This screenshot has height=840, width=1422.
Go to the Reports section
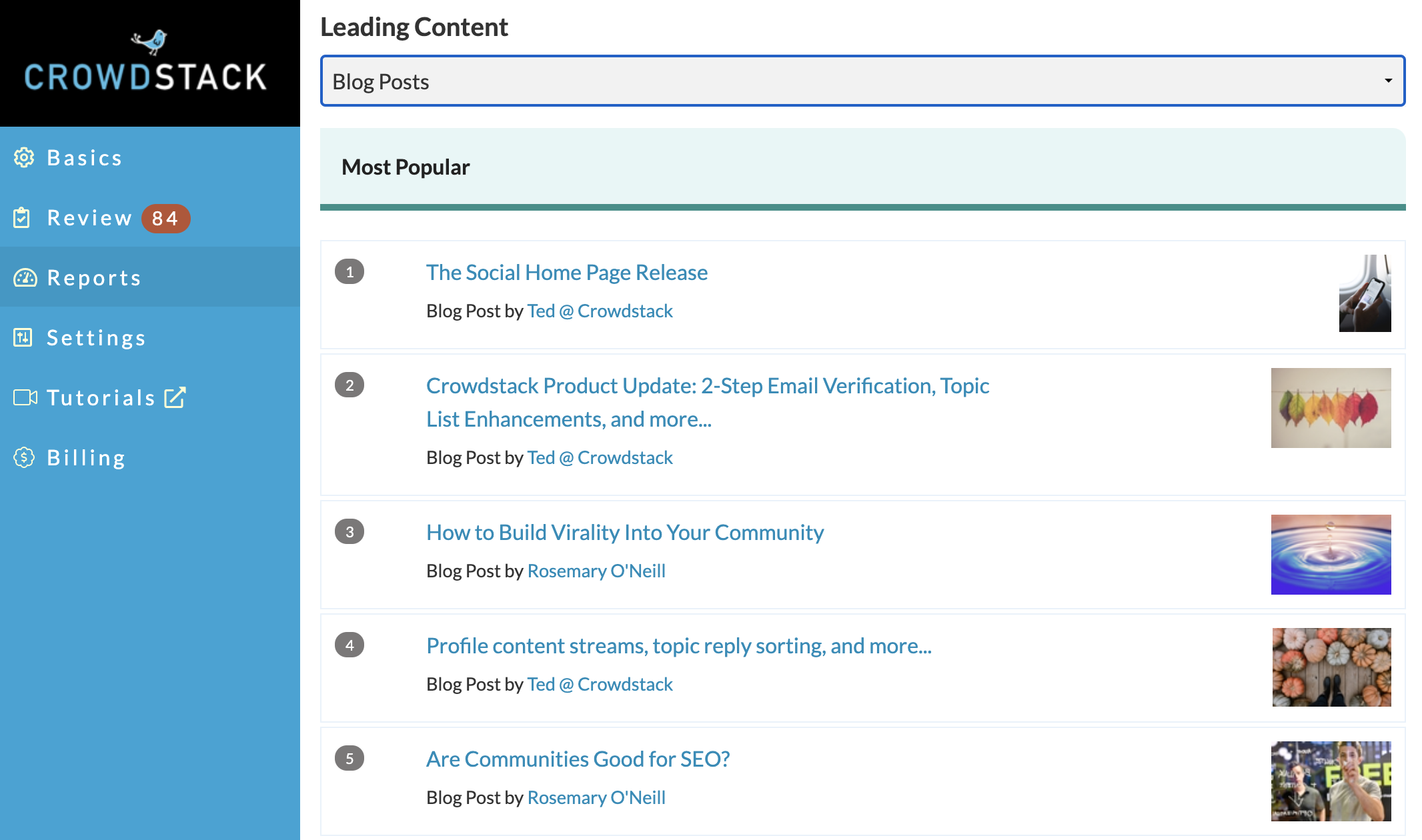pos(150,278)
